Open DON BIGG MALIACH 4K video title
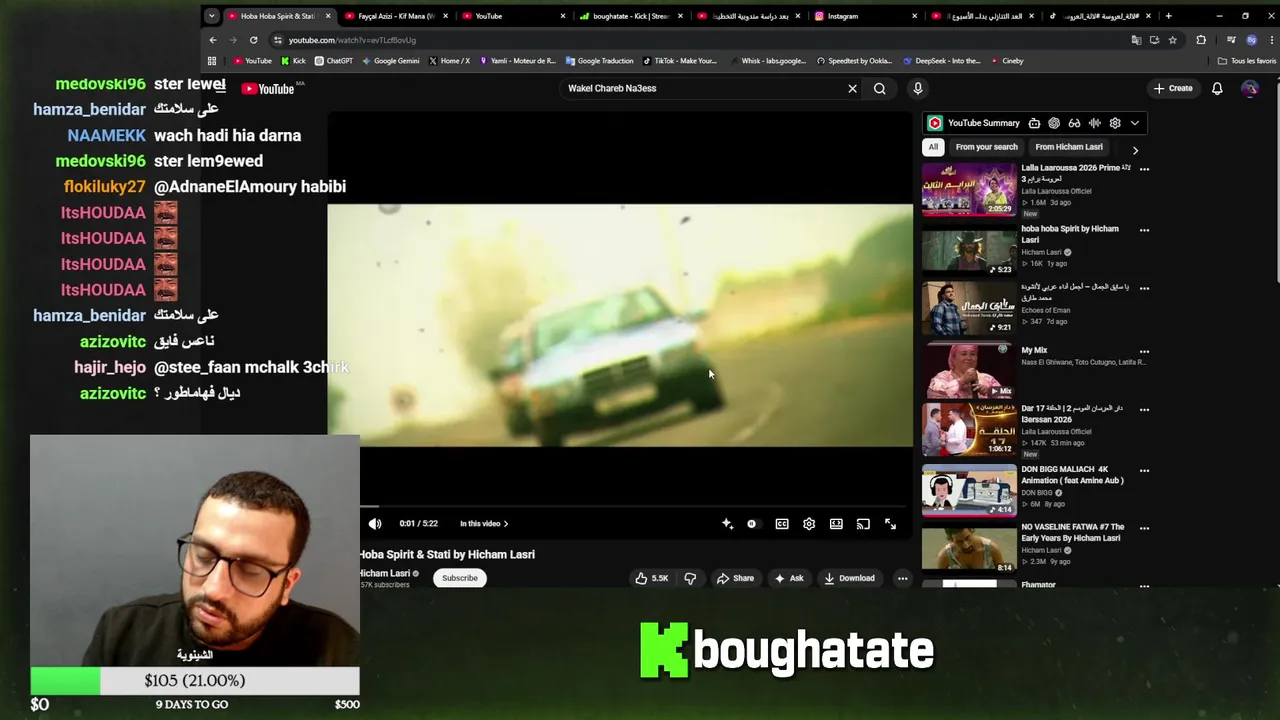The width and height of the screenshot is (1280, 720). pos(1072,475)
